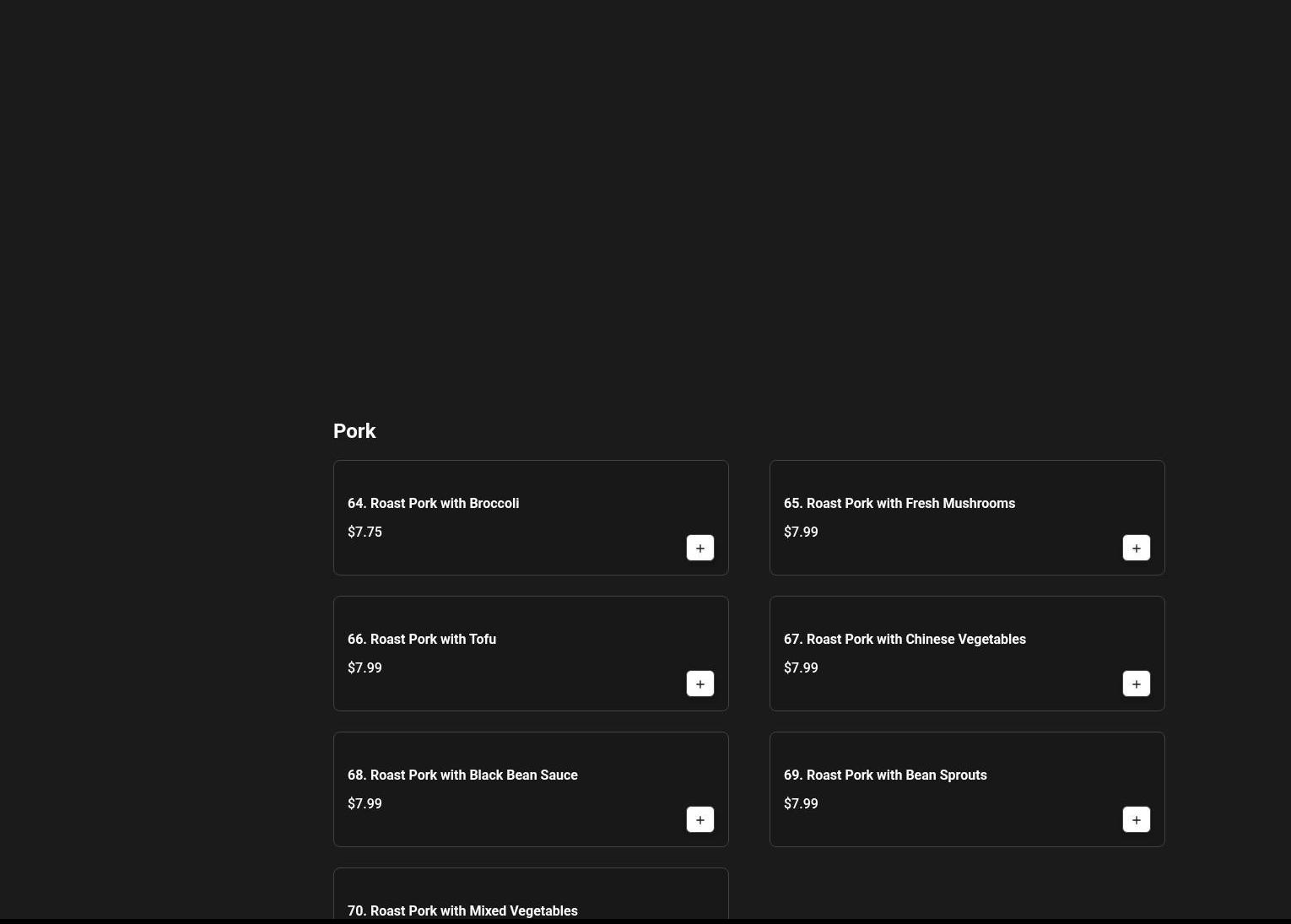Choose 67. Roast Pork with Chinese Vegetables title
1291x924 pixels.
tap(905, 639)
